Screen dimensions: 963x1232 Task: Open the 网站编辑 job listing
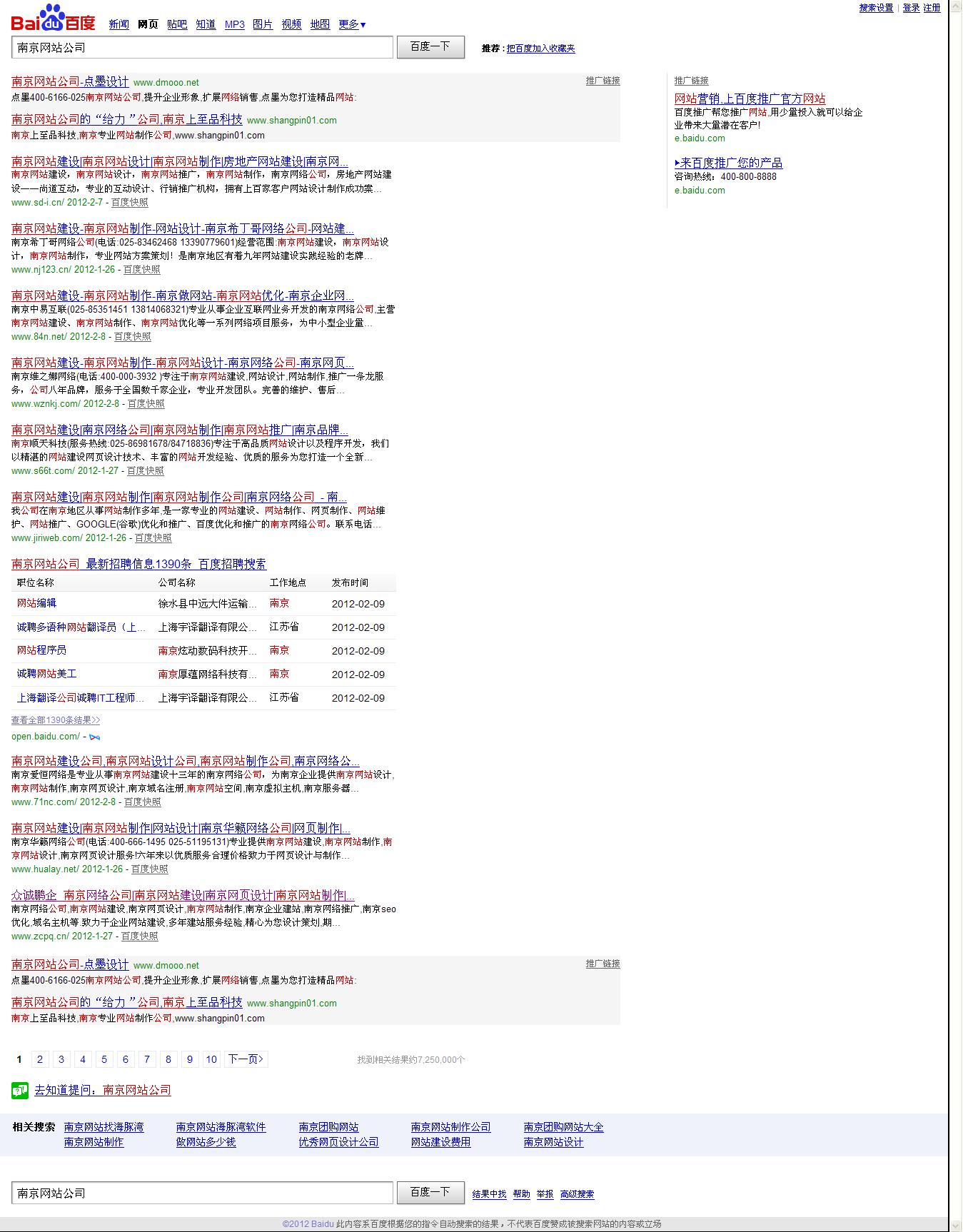coord(36,603)
